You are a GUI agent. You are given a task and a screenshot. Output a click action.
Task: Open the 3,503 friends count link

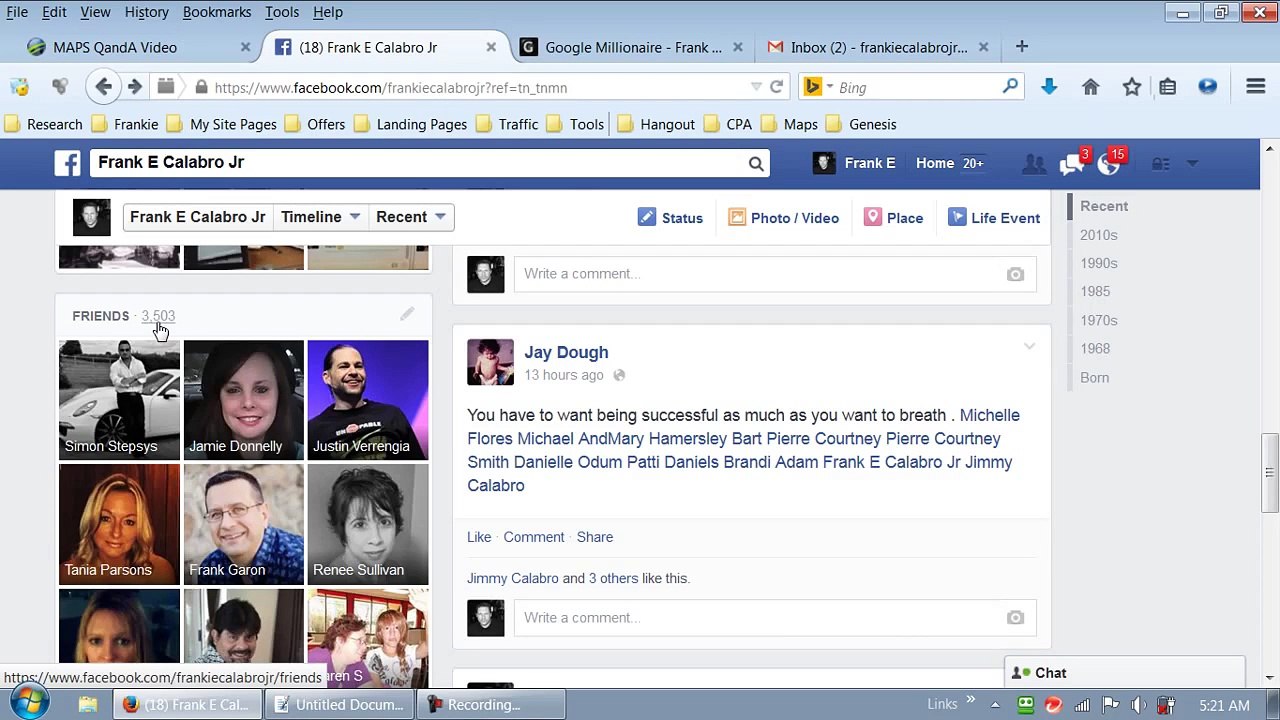pyautogui.click(x=158, y=316)
